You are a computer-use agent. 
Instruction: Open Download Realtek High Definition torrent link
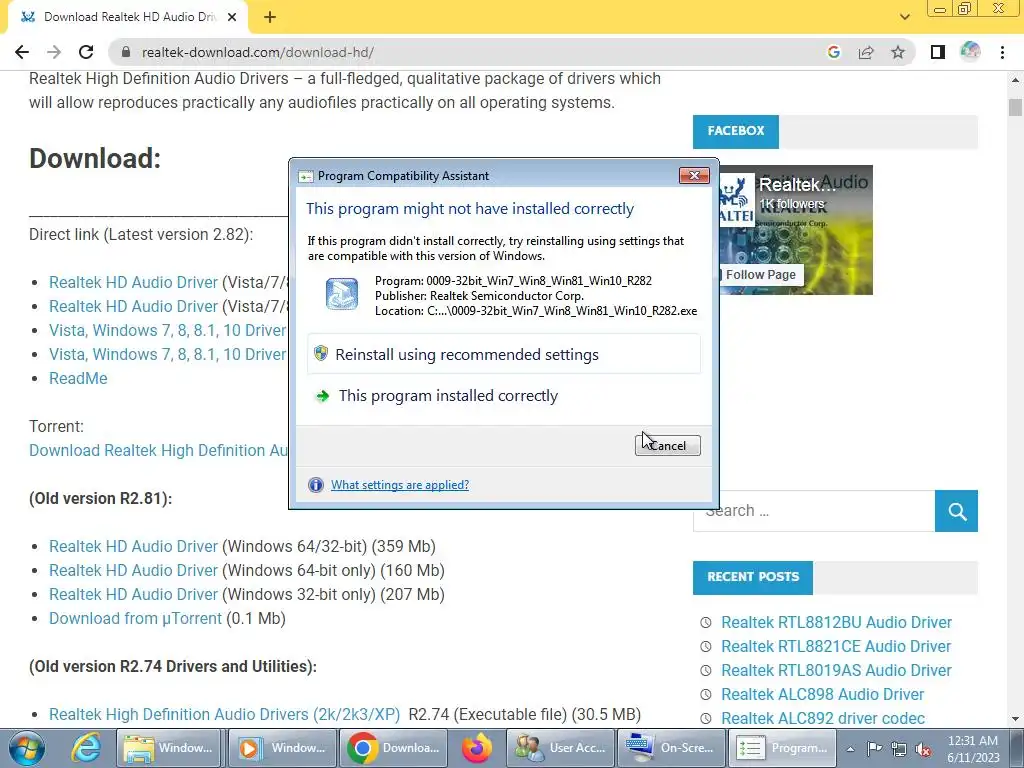pyautogui.click(x=158, y=451)
